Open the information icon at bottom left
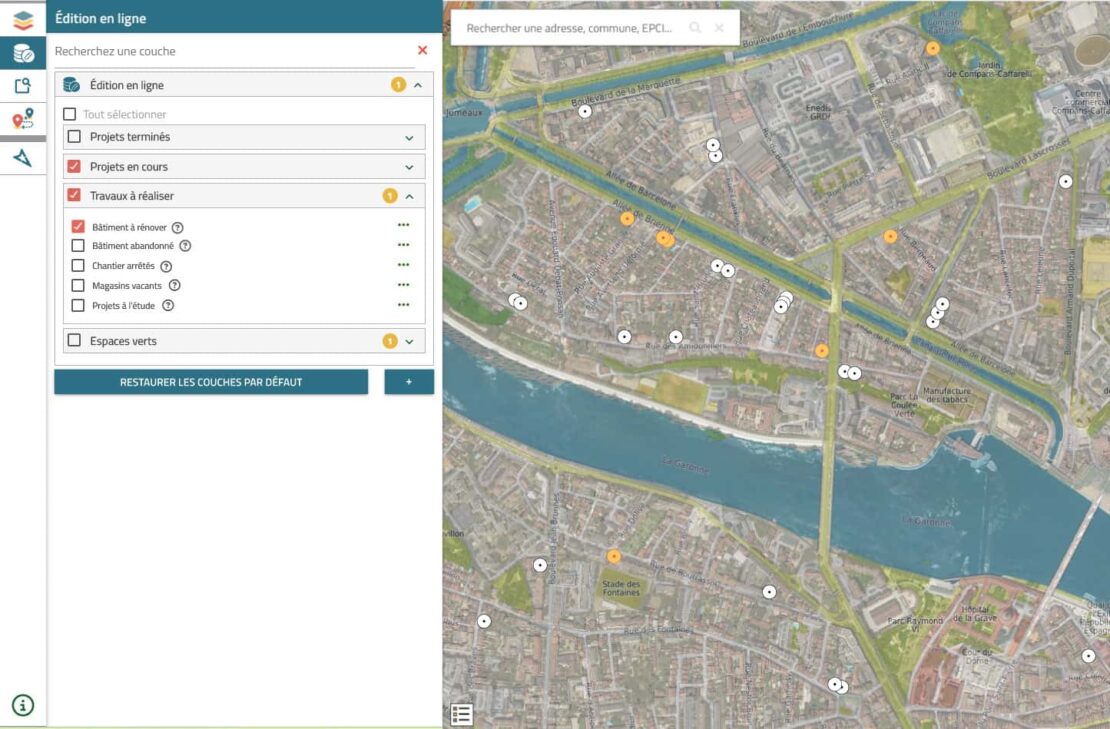 (22, 705)
